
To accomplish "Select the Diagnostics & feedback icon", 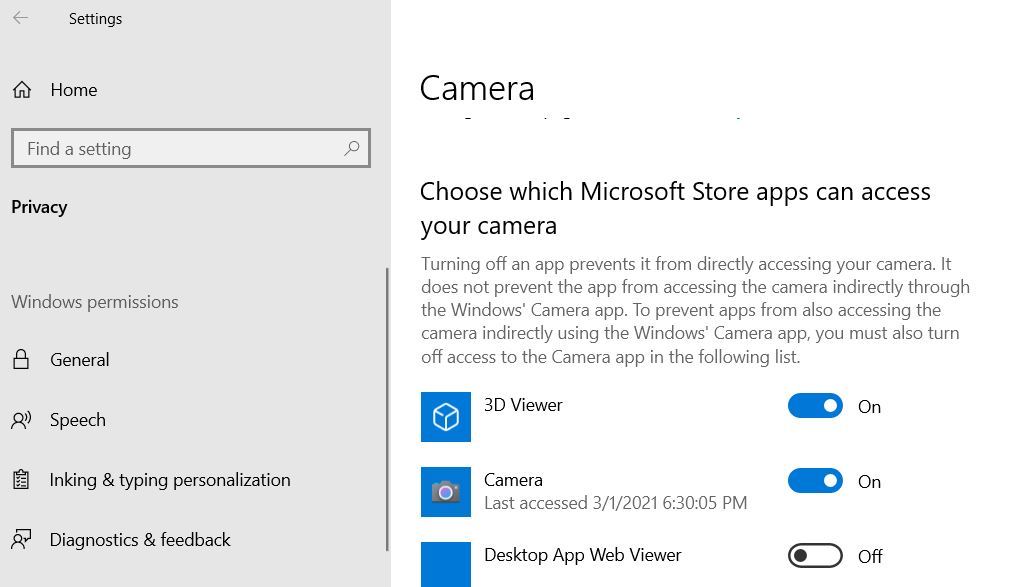I will (x=21, y=539).
